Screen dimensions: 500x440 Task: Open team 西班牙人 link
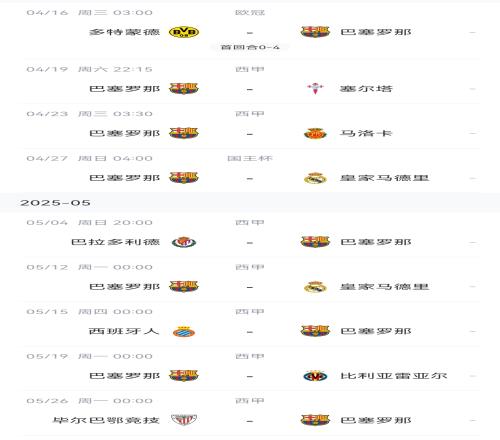coord(124,331)
